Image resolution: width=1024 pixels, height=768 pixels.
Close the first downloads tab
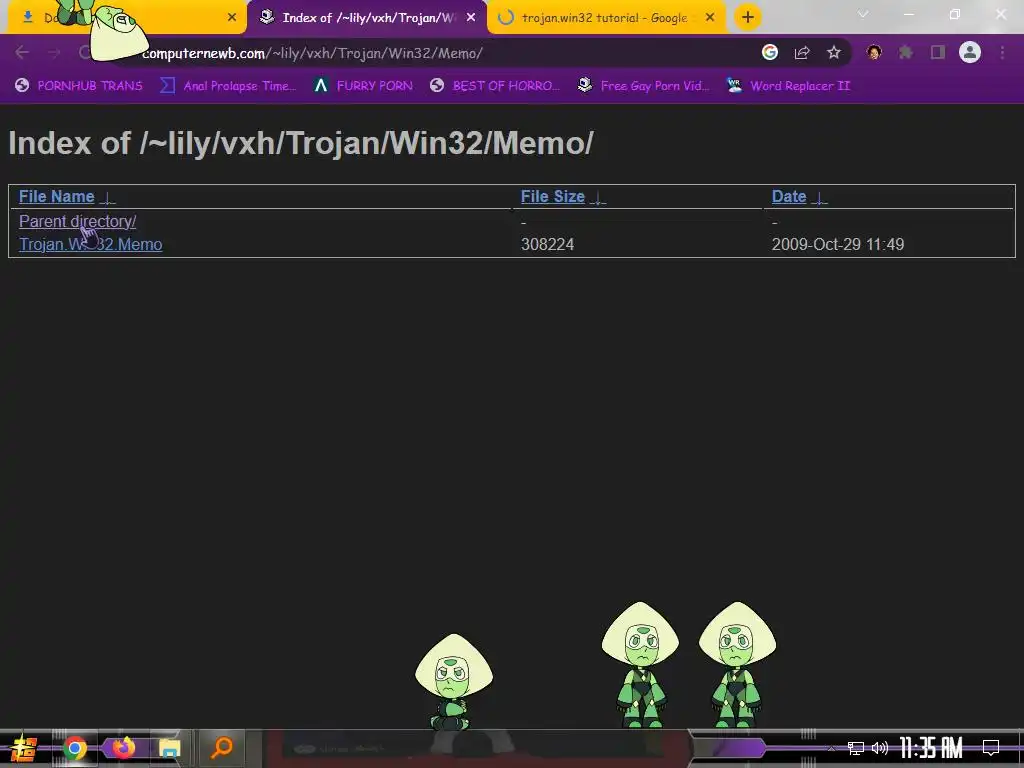[232, 18]
